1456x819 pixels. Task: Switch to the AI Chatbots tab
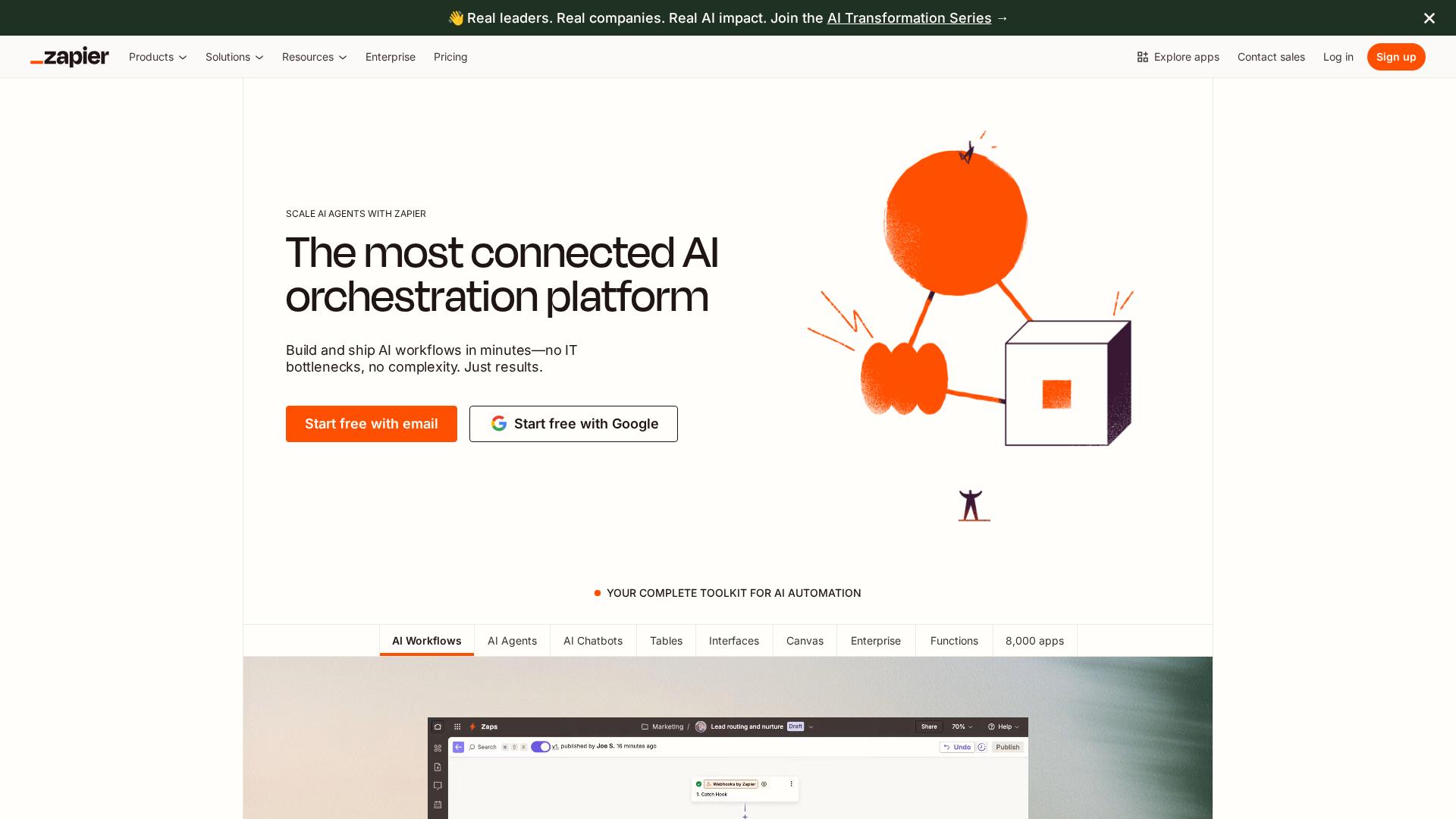tap(593, 641)
